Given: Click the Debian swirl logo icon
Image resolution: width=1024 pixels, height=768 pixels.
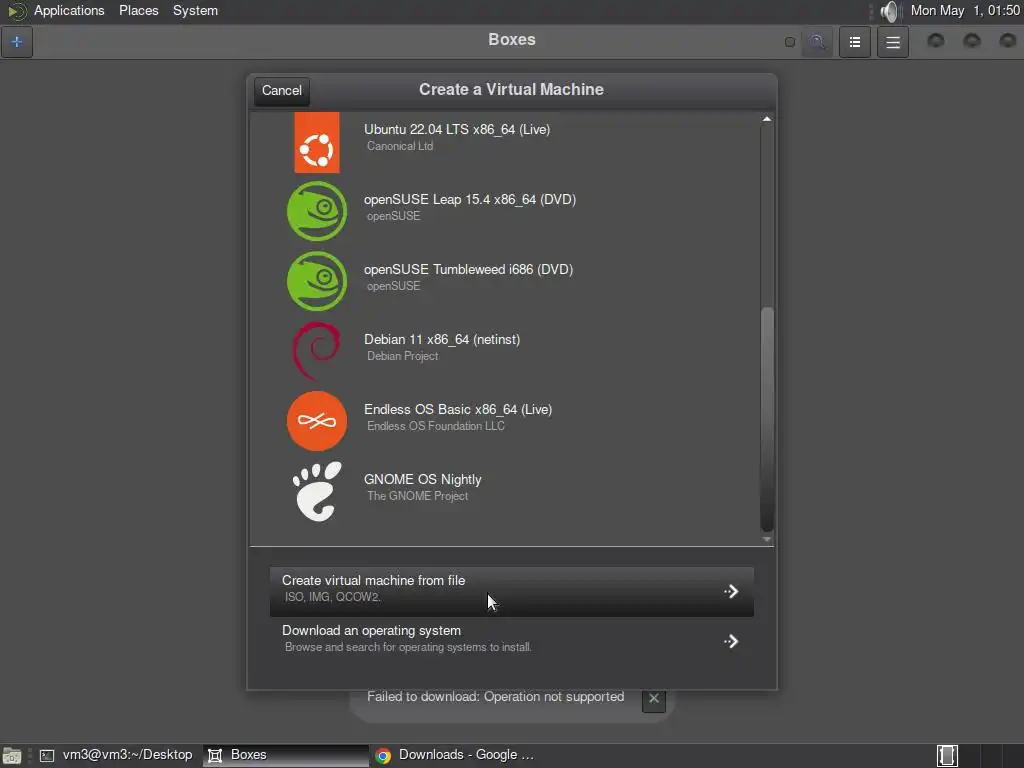Looking at the screenshot, I should tap(317, 351).
